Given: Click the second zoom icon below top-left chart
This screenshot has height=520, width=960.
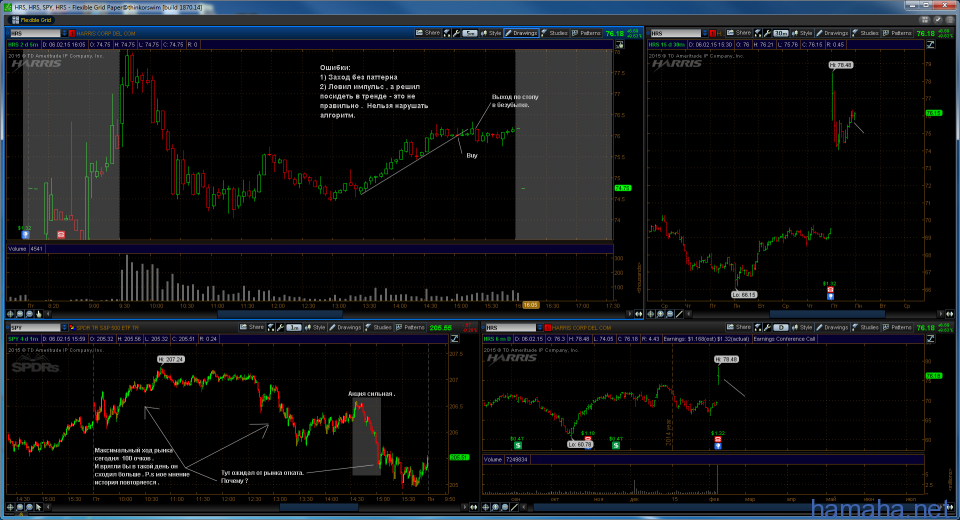Looking at the screenshot, I should [20, 314].
